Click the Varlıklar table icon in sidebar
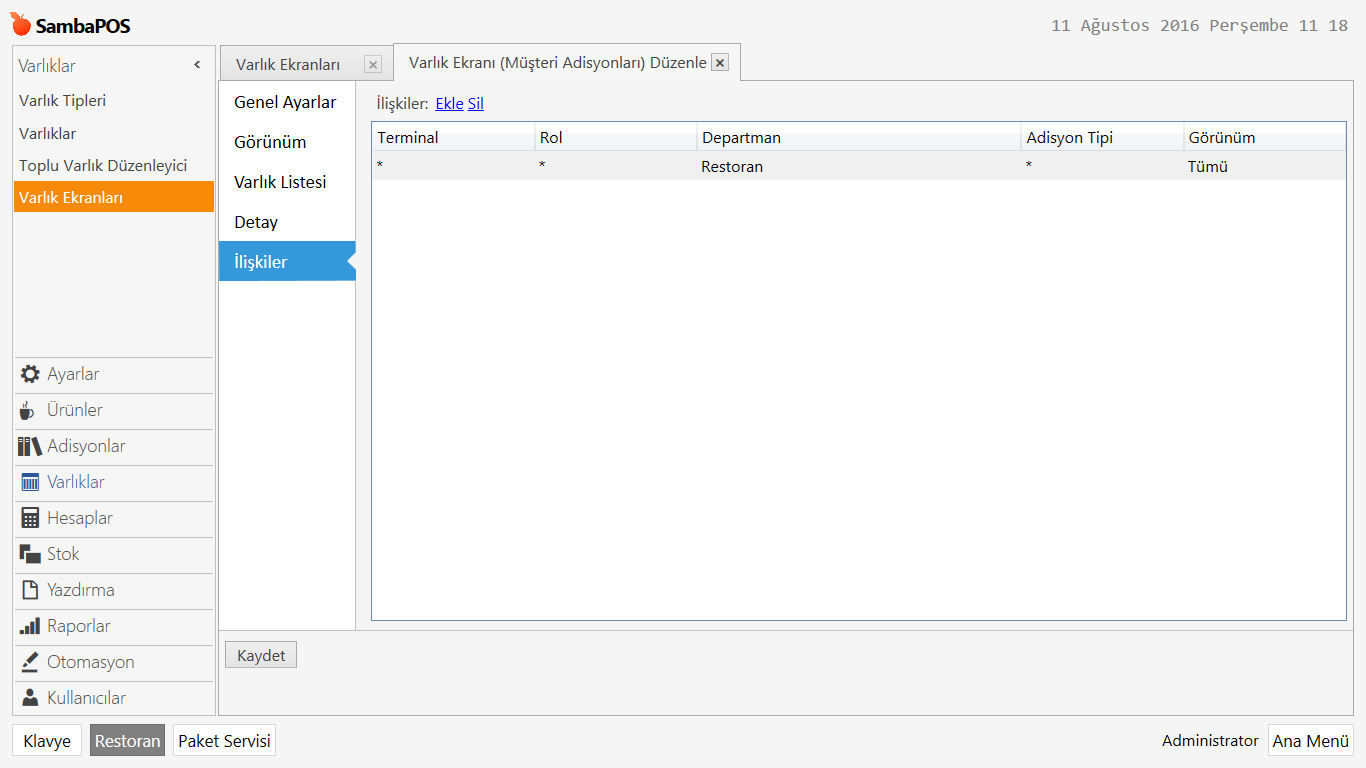 [30, 482]
